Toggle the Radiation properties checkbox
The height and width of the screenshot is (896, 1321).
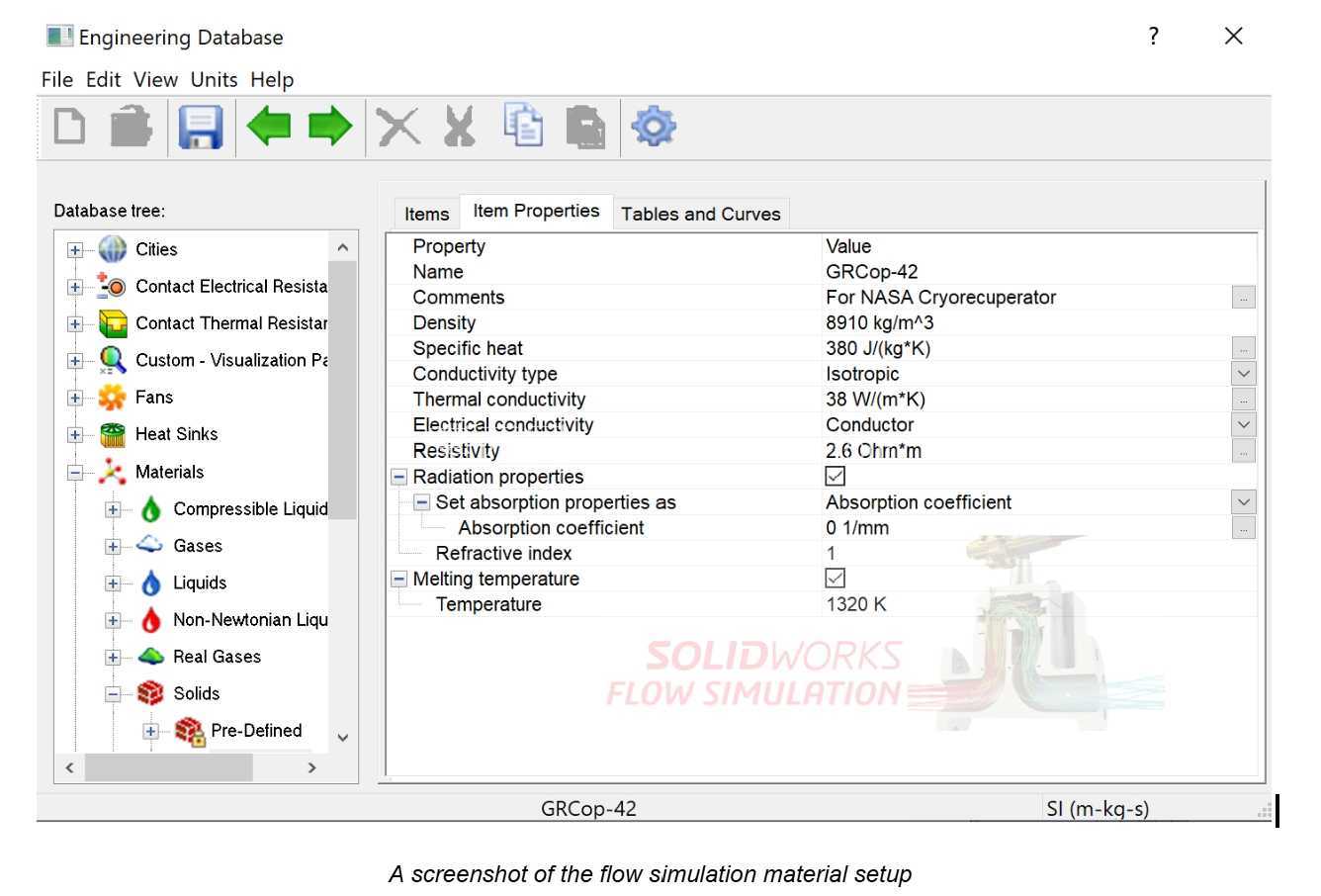836,477
